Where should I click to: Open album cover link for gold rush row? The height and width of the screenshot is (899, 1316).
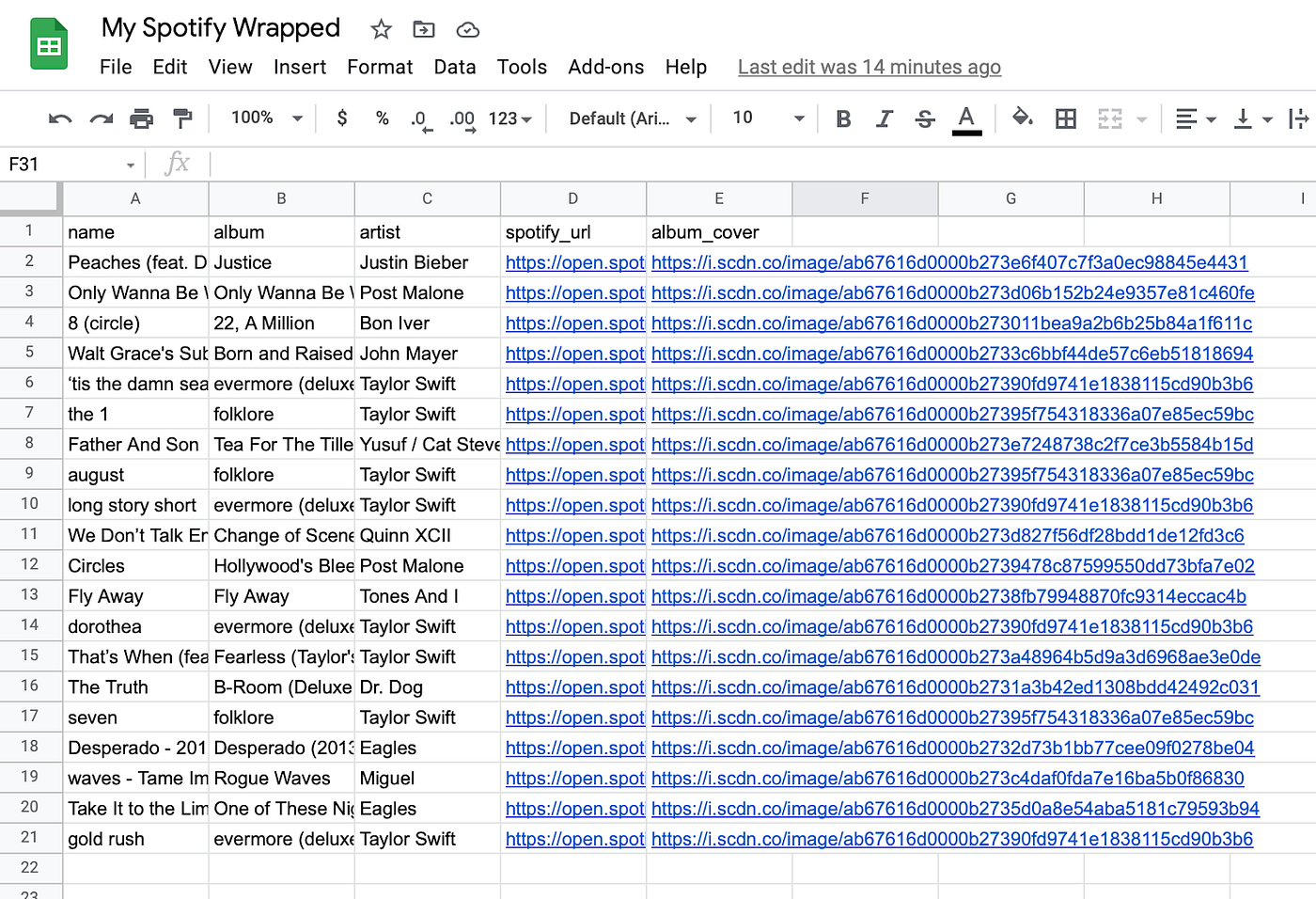952,839
